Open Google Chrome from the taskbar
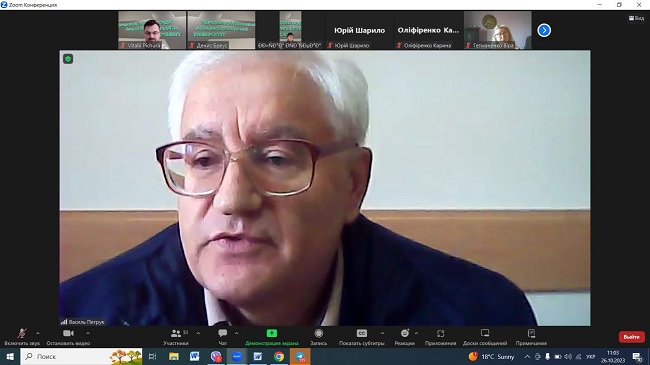Image resolution: width=650 pixels, height=365 pixels. coord(279,356)
